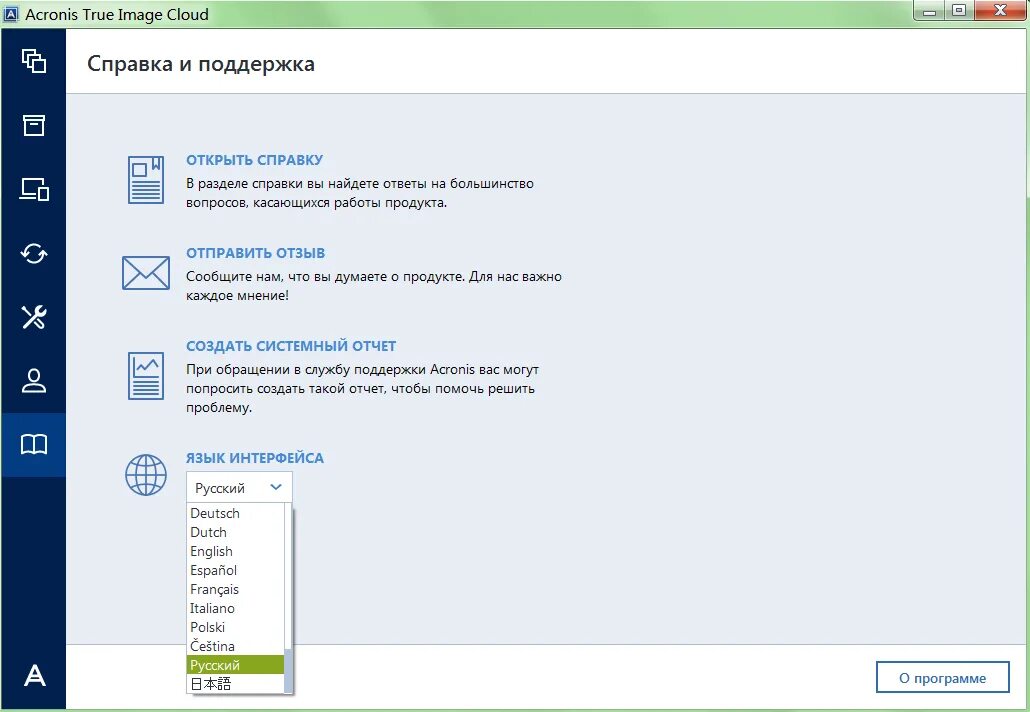Click the system report chart icon
The image size is (1030, 712).
(146, 376)
